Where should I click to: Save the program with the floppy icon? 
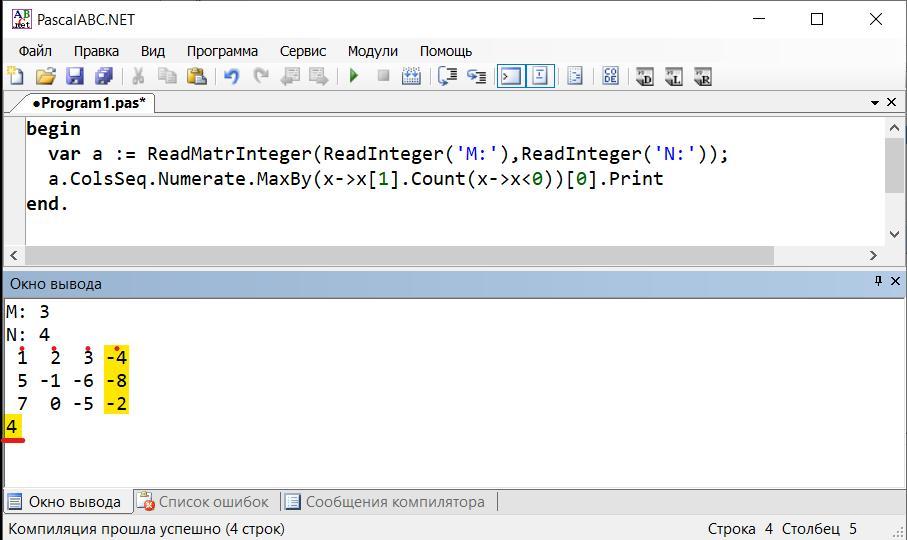[74, 76]
